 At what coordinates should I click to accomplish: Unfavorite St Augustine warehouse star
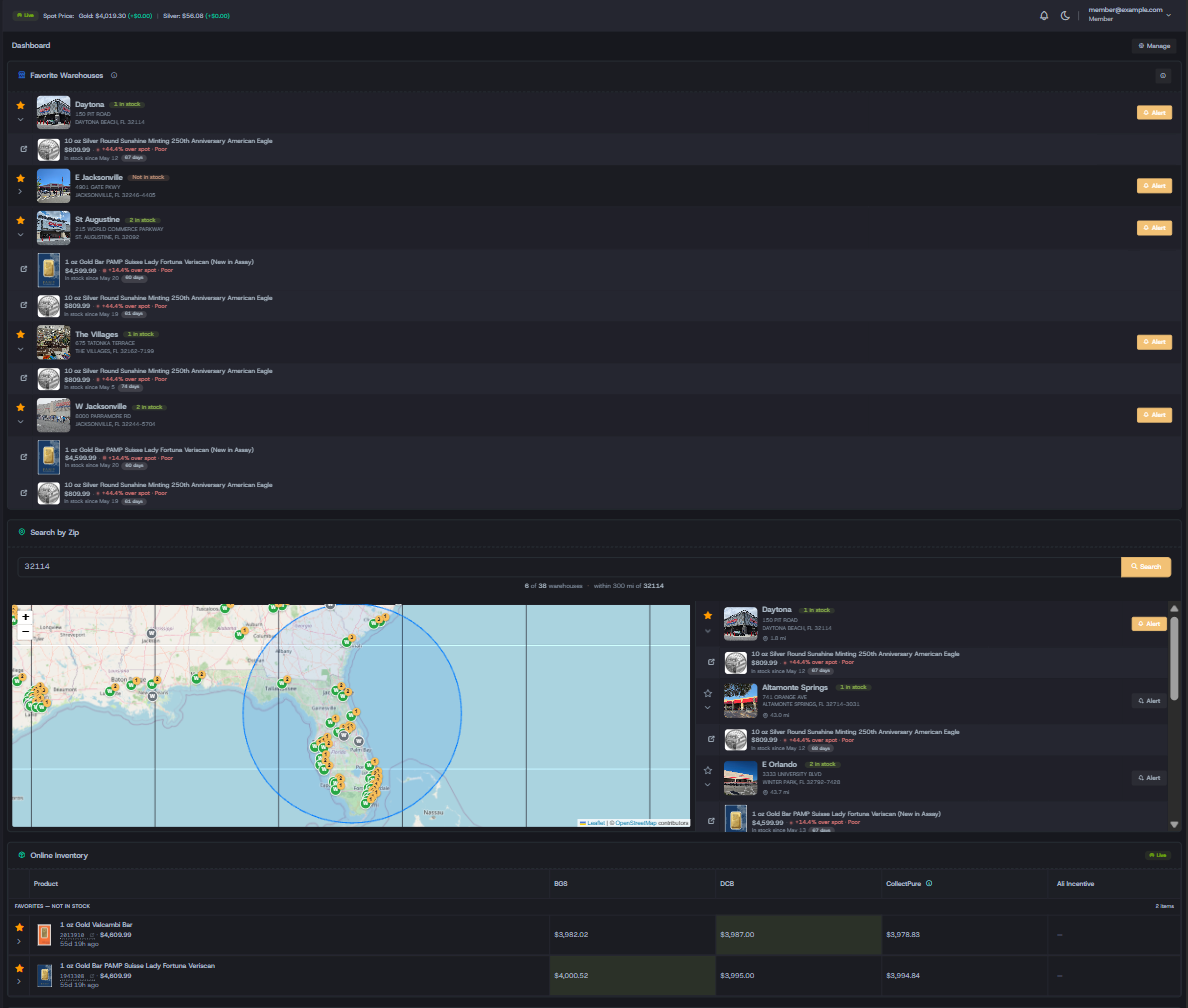[20, 221]
